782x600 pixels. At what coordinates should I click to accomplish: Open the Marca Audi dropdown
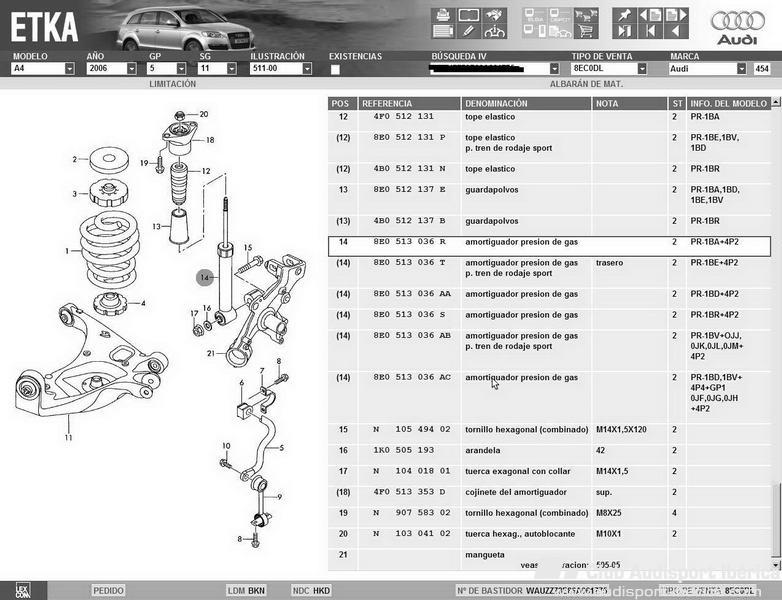(742, 68)
